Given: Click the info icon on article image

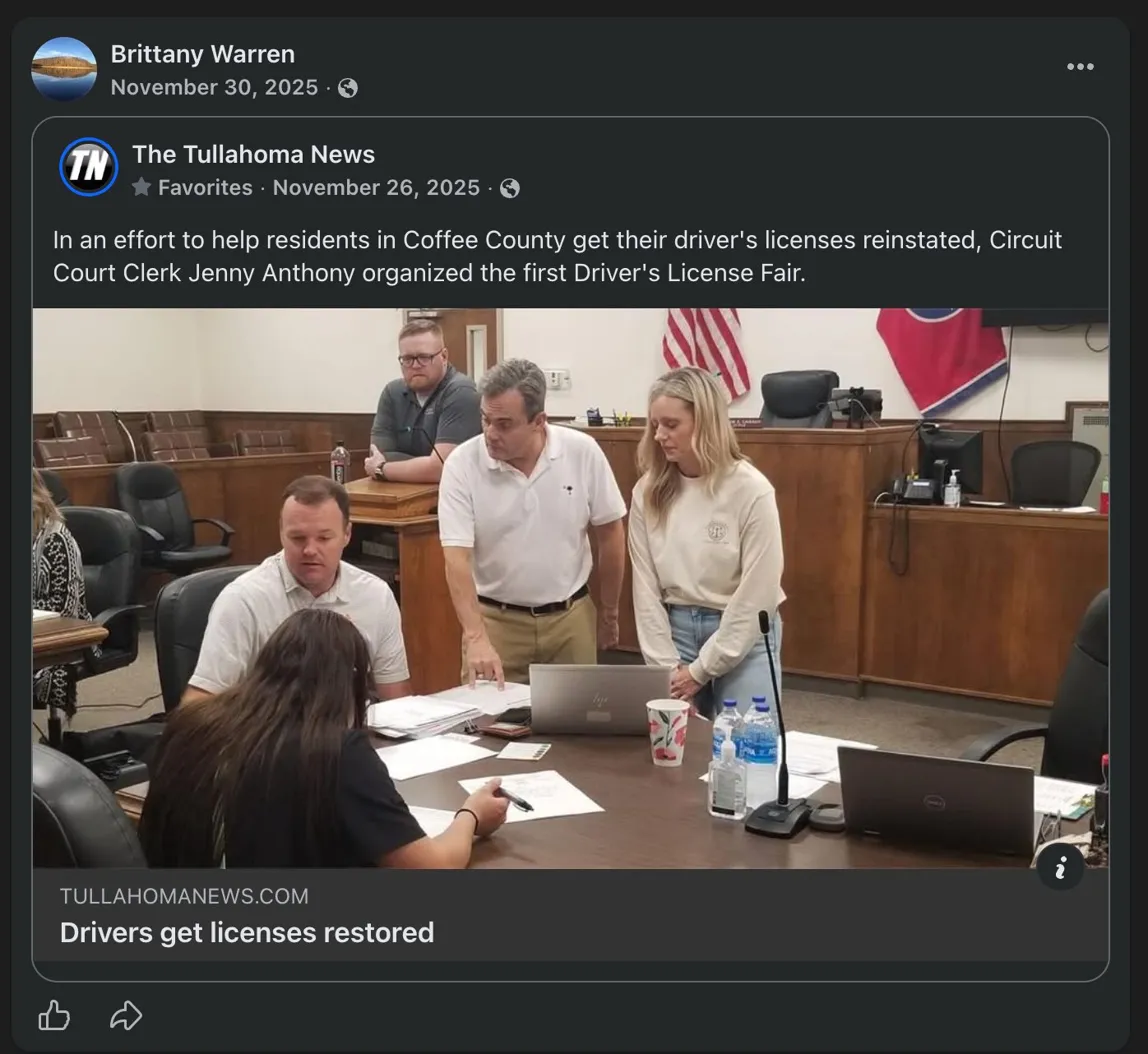Looking at the screenshot, I should [1060, 868].
